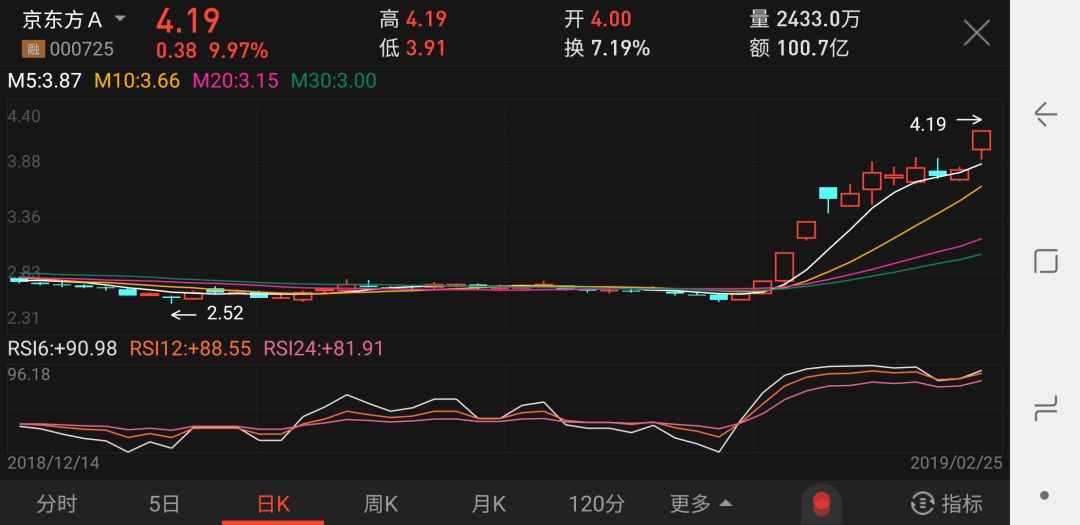Tap the M30:3.00 moving average label
The image size is (1080, 525).
pyautogui.click(x=333, y=81)
